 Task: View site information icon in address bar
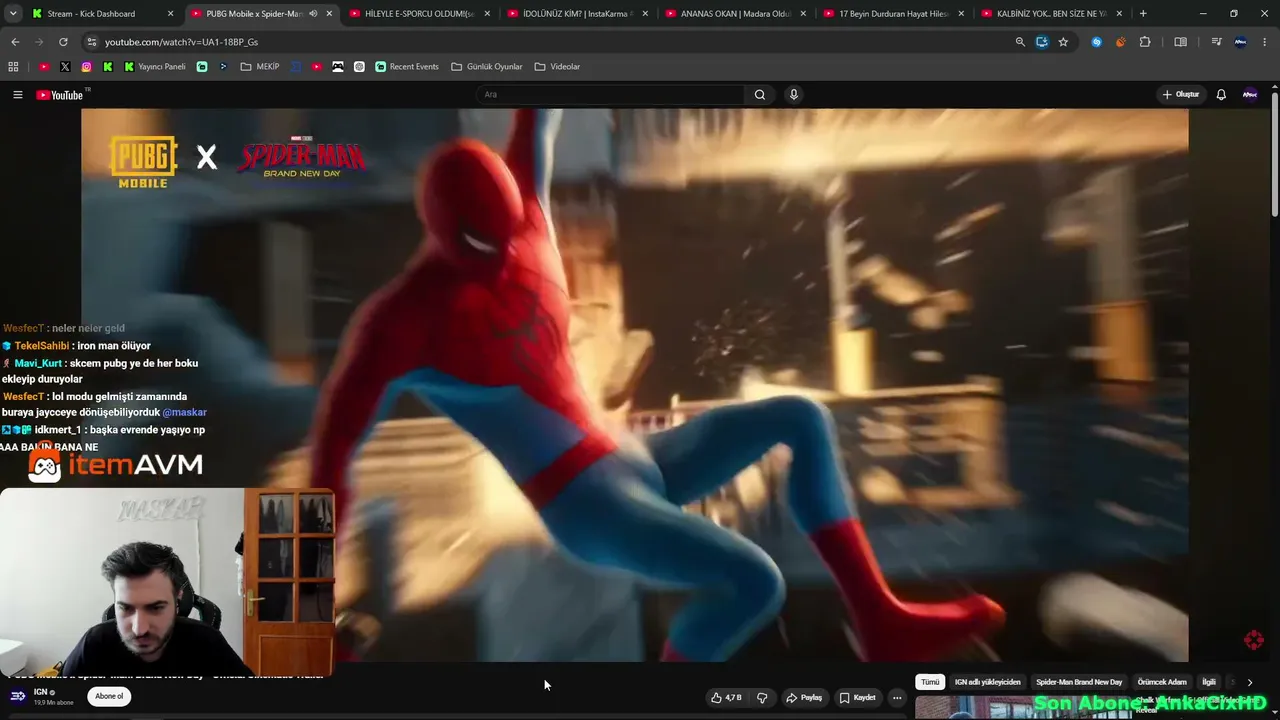tap(91, 42)
